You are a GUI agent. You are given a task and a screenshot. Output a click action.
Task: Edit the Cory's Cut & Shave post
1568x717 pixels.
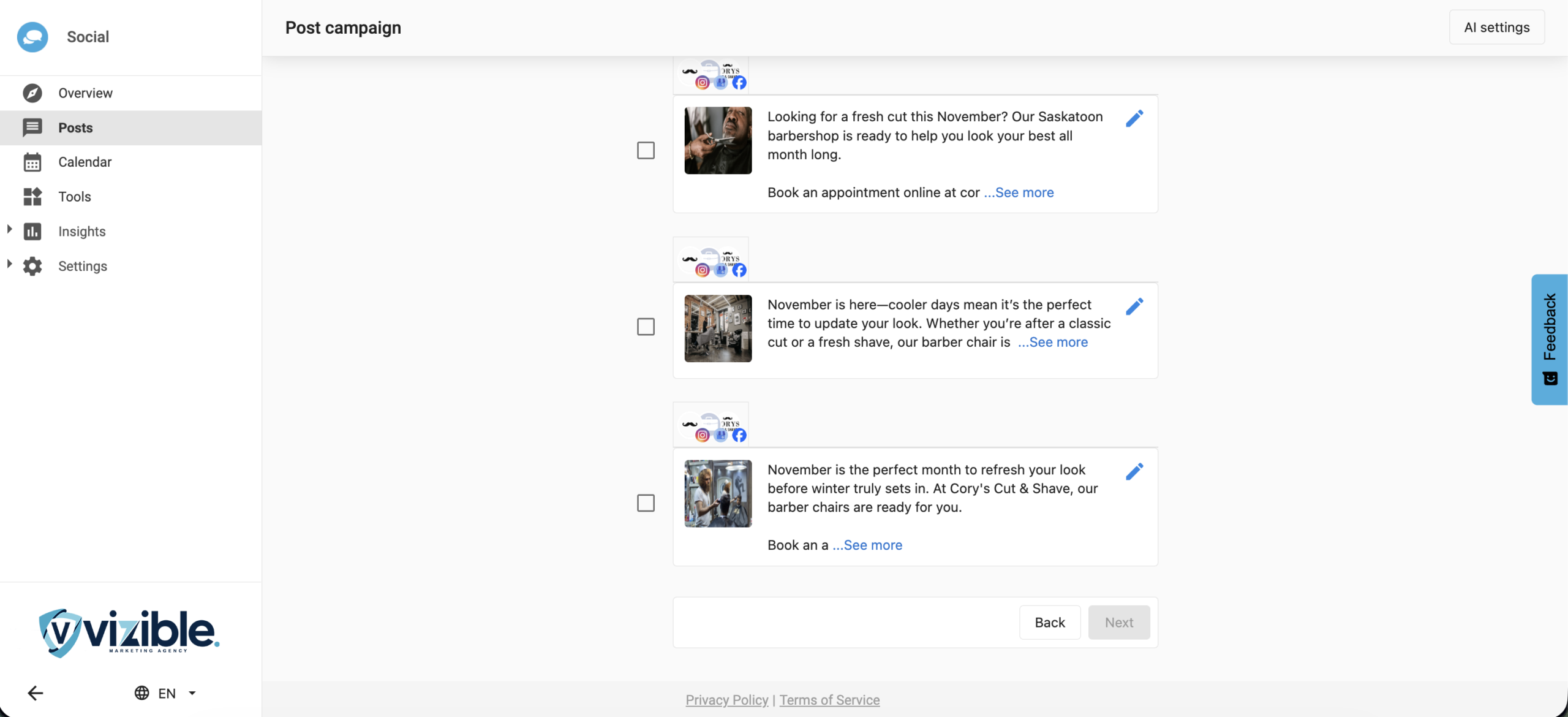[x=1134, y=471]
